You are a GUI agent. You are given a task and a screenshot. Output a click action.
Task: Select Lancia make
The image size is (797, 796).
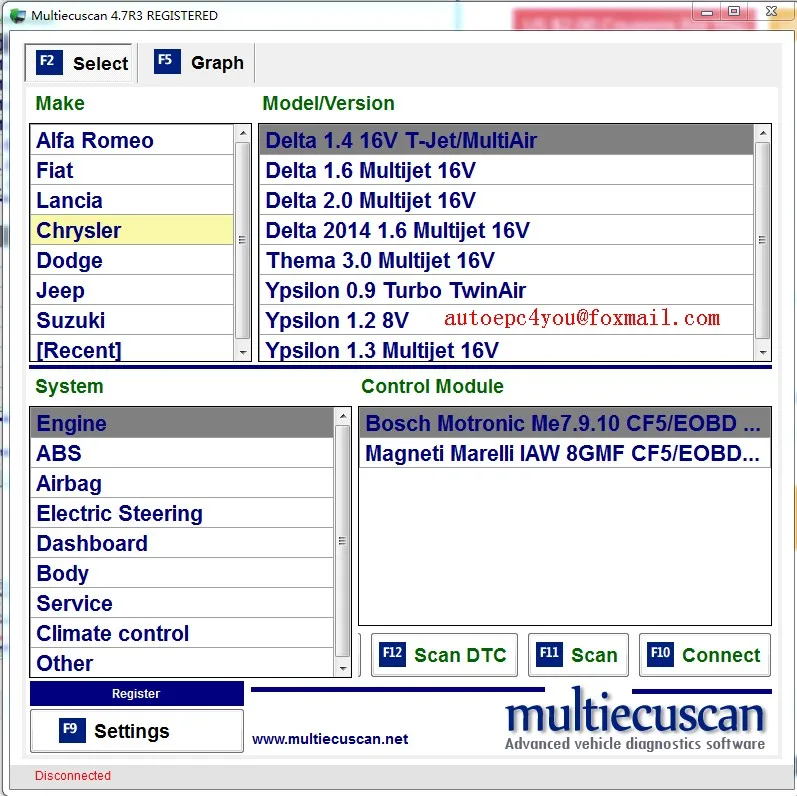[x=132, y=200]
